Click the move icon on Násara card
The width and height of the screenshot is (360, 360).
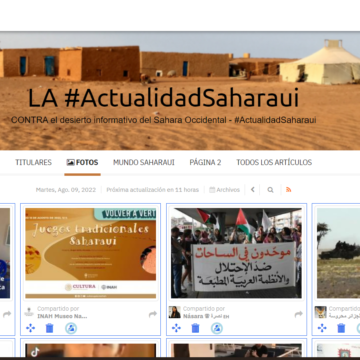pos(176,328)
